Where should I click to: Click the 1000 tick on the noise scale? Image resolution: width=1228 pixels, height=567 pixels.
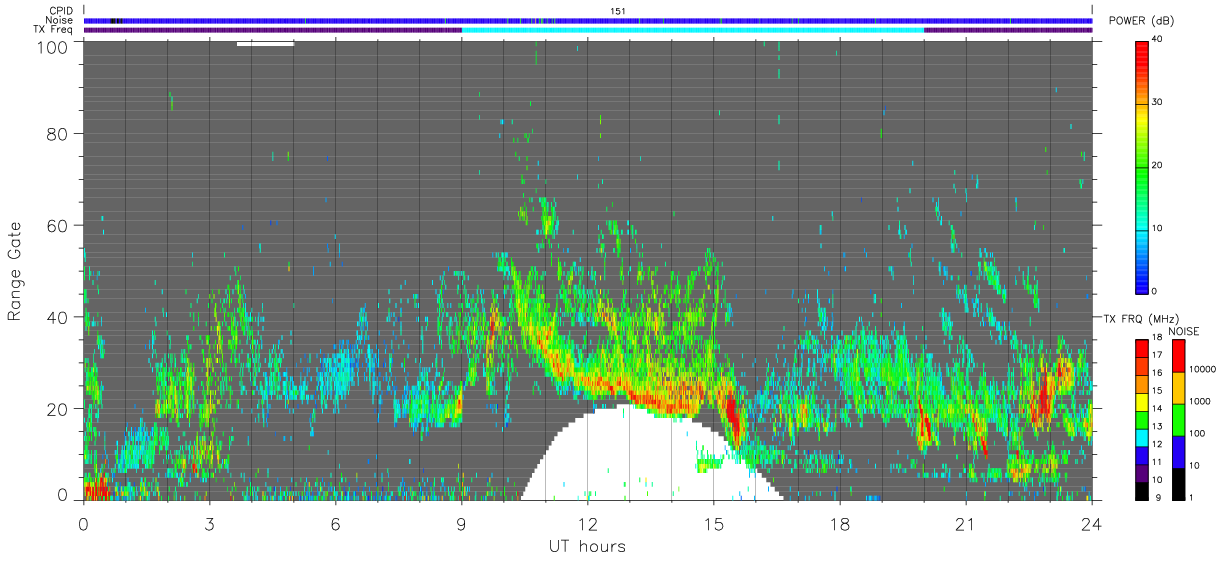pyautogui.click(x=1200, y=400)
